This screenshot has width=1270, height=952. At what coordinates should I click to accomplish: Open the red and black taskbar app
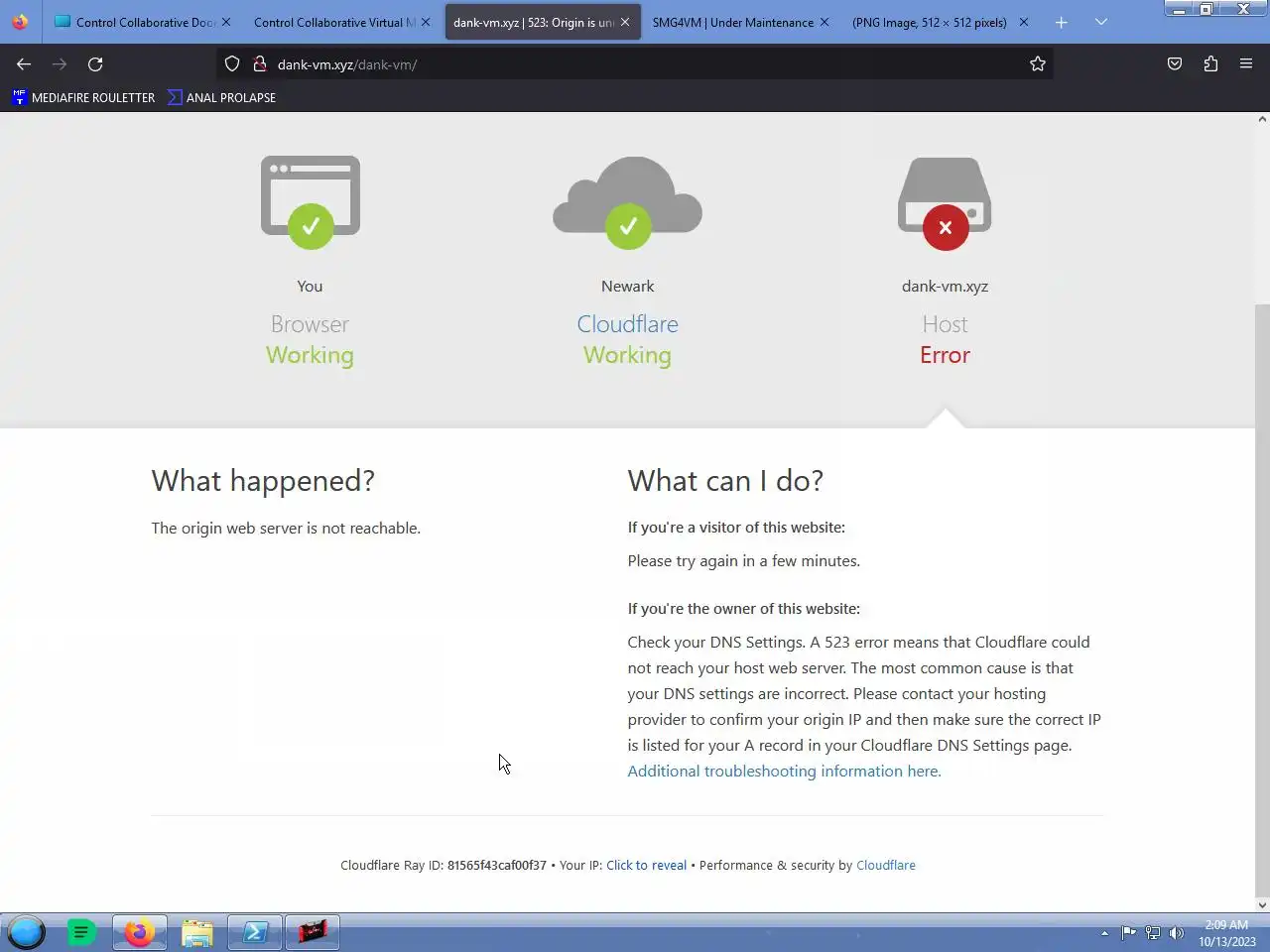click(313, 932)
